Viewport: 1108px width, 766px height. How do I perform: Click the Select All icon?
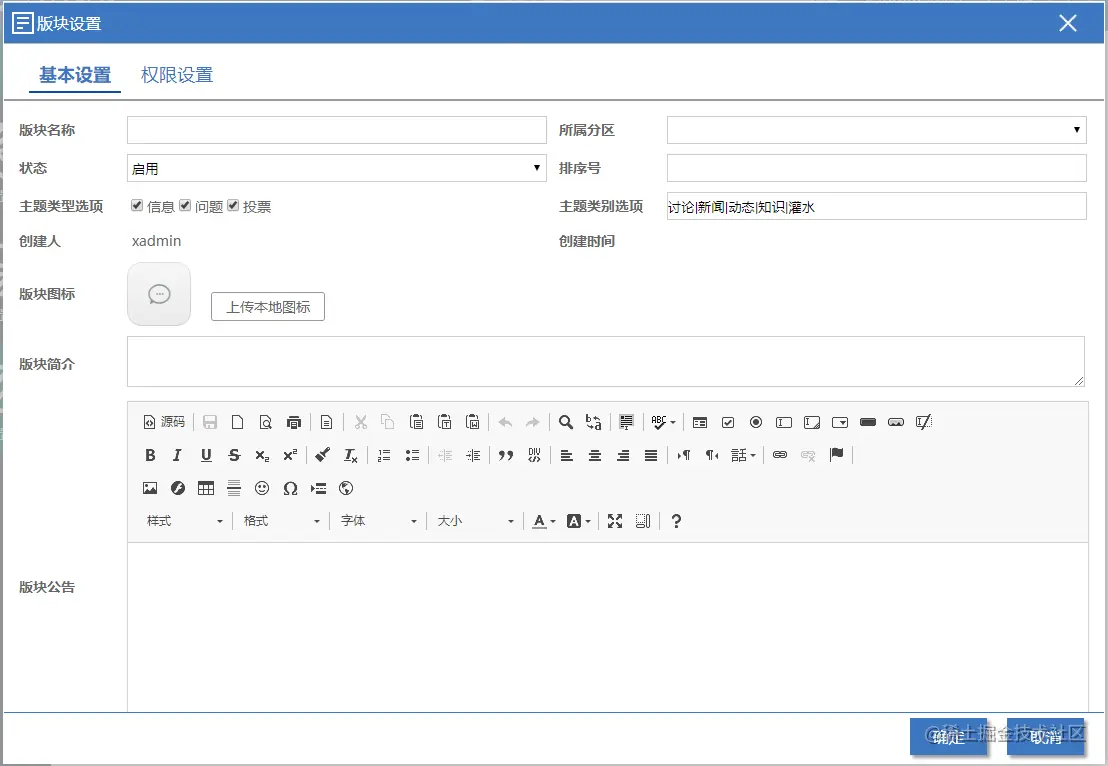click(626, 422)
